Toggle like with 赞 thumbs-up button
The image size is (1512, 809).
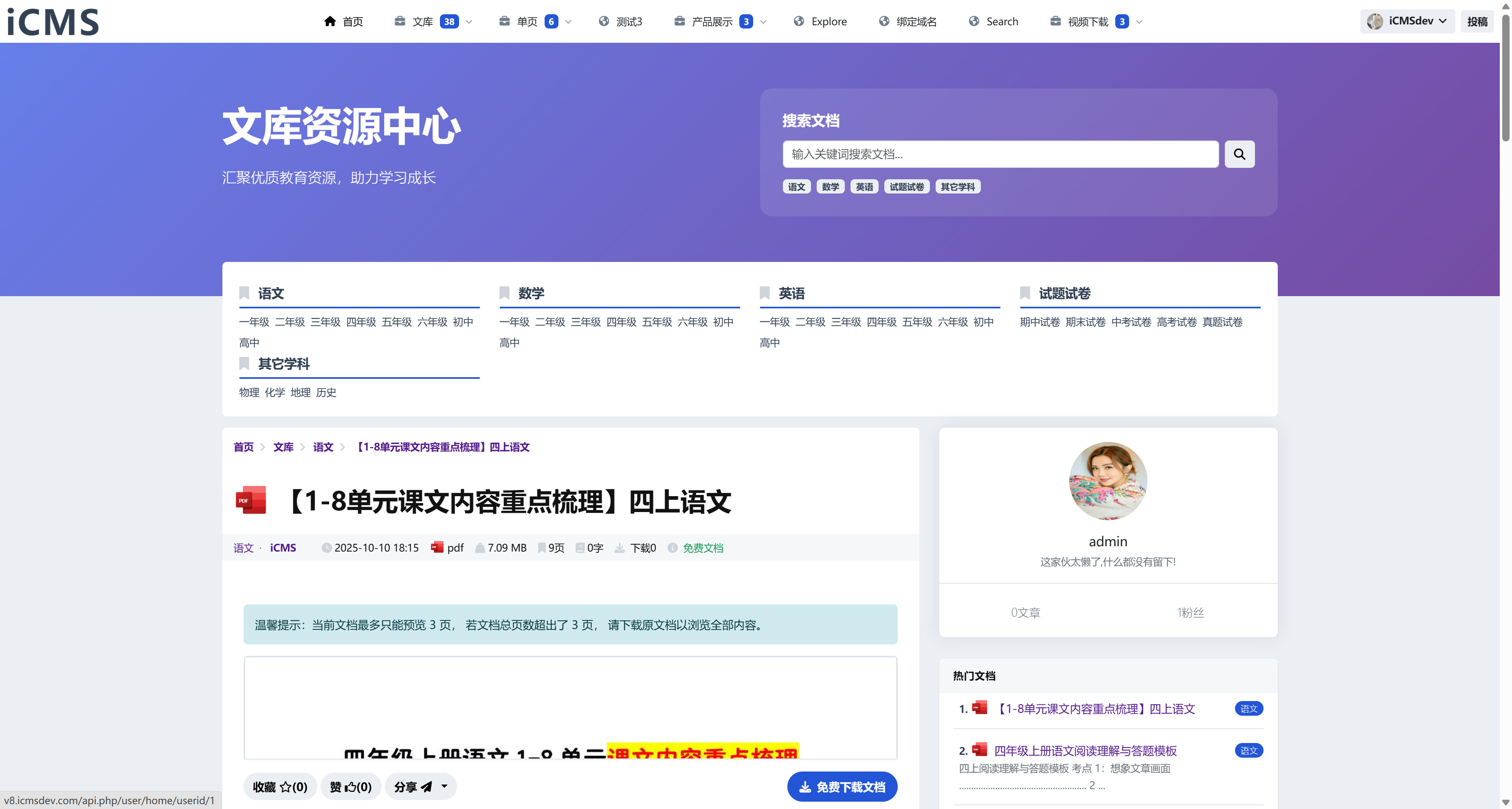[x=350, y=787]
